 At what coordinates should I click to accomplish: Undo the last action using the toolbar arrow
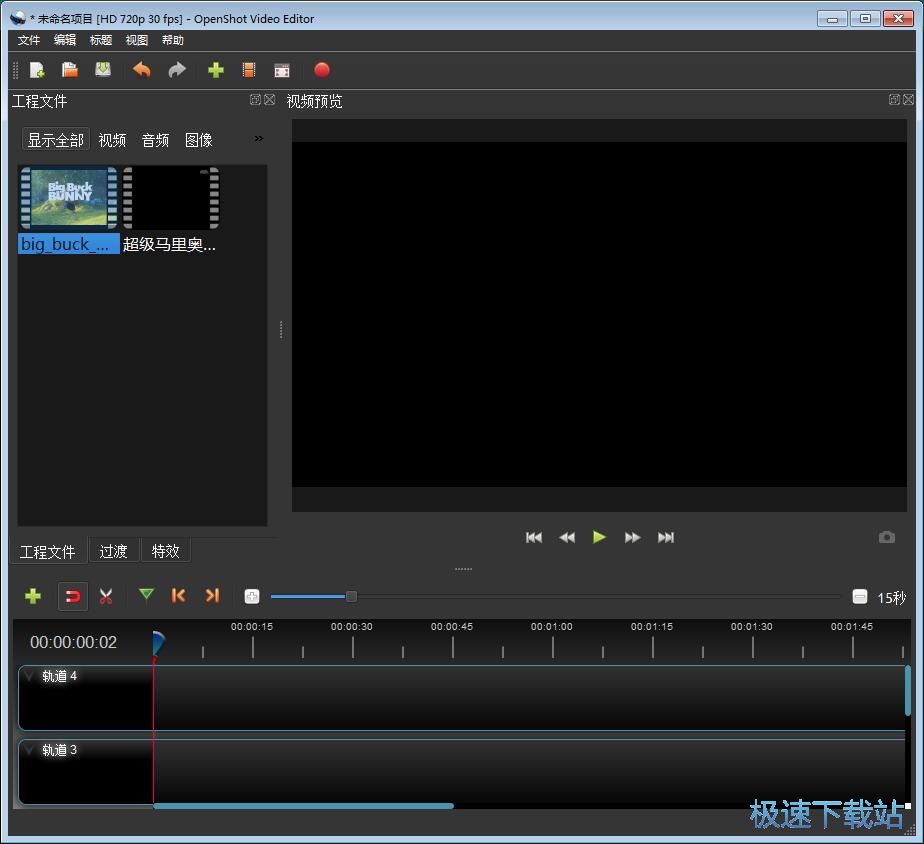(x=142, y=70)
